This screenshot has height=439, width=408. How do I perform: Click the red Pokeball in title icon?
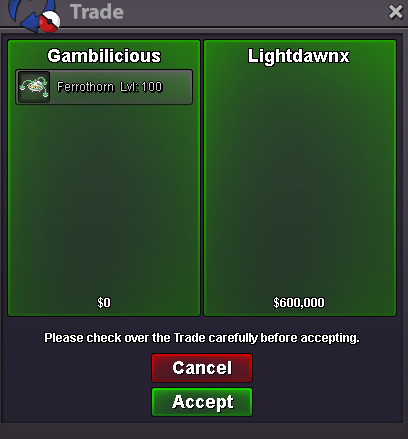(49, 22)
